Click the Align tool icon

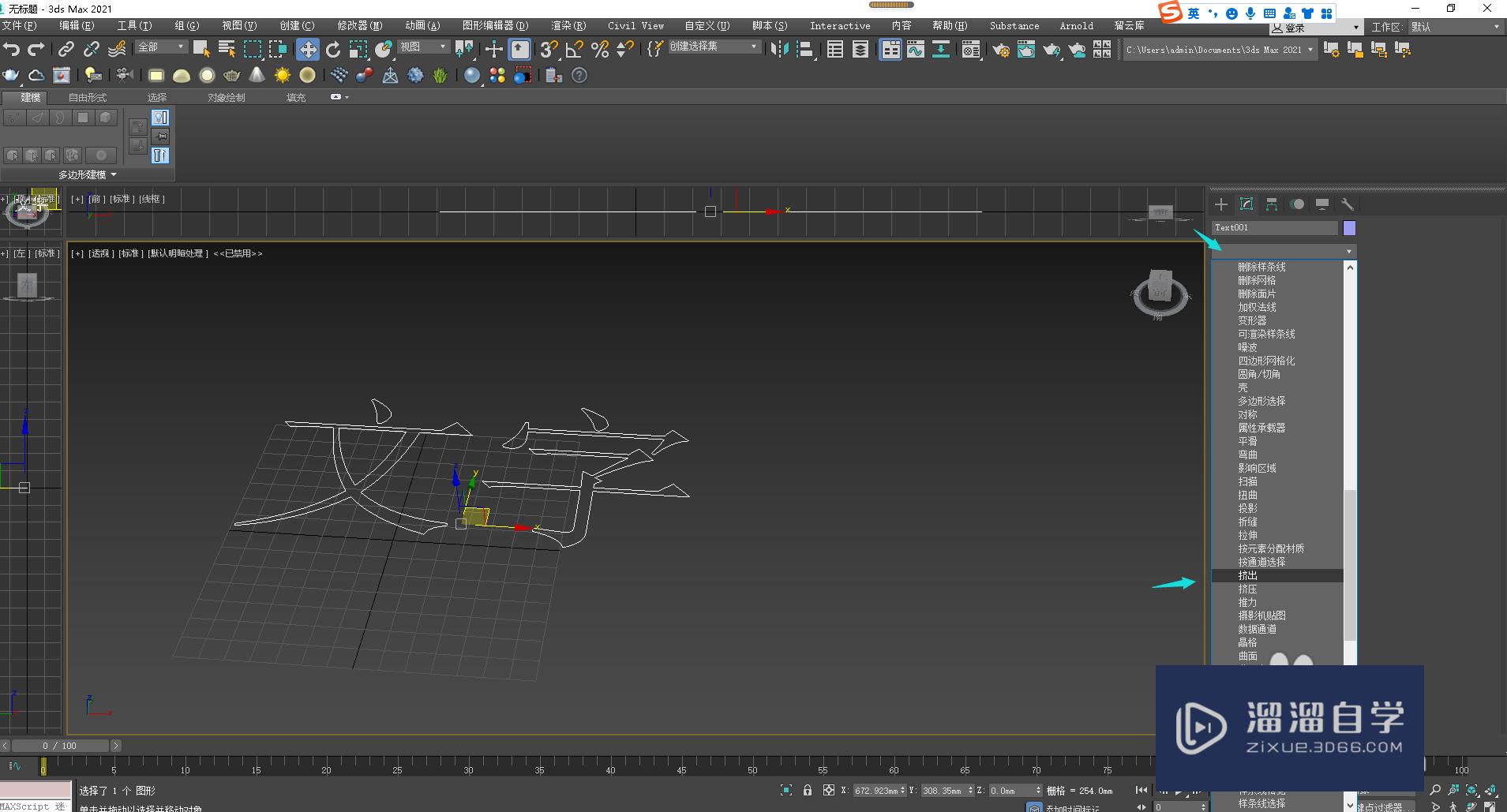click(x=805, y=49)
